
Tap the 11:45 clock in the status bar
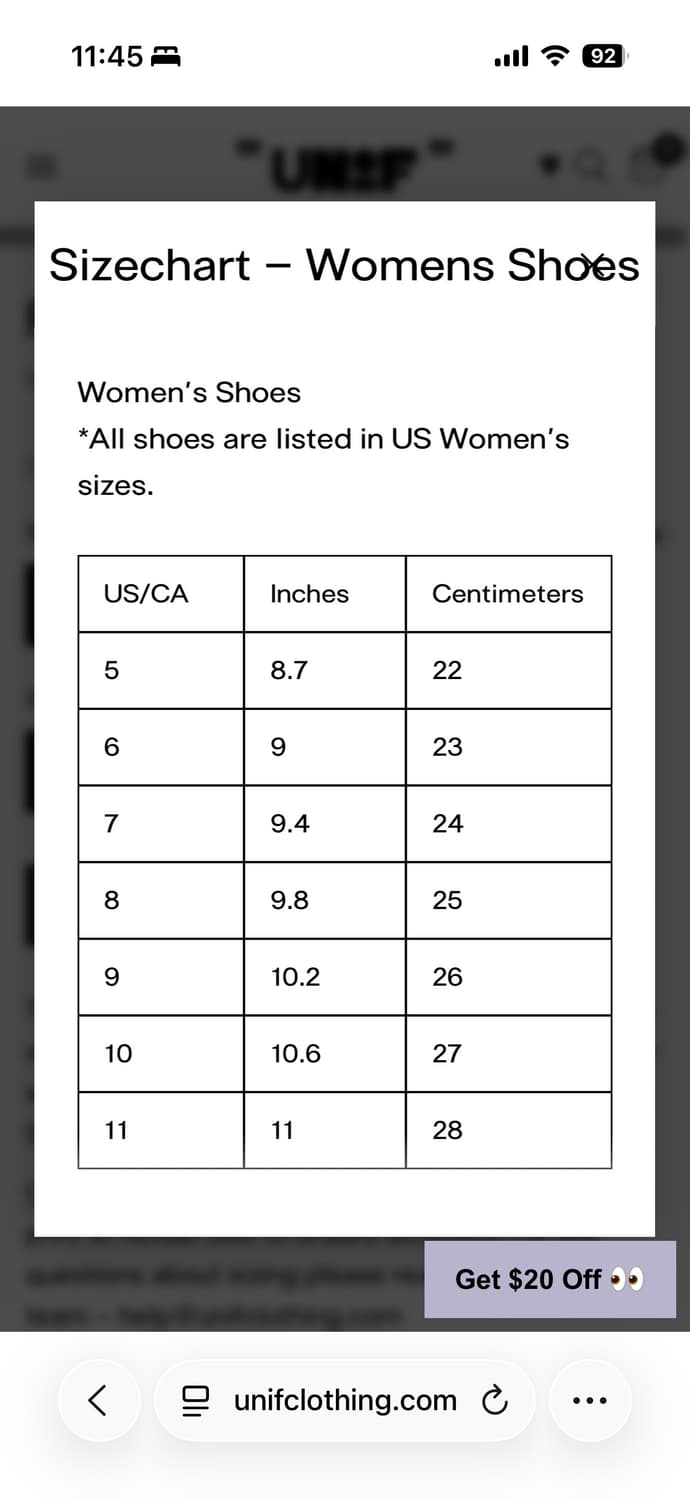[107, 56]
